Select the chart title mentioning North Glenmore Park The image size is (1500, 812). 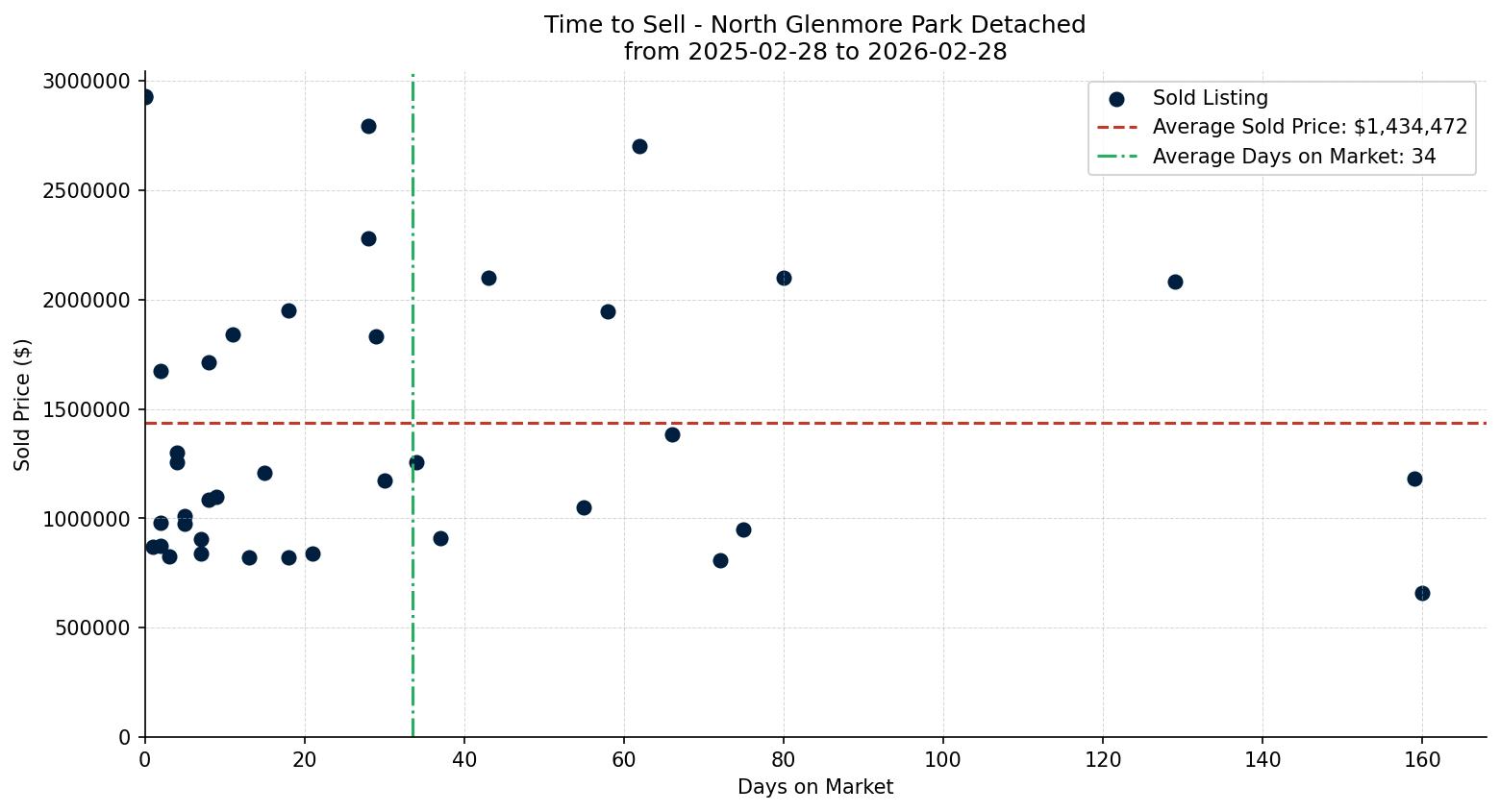pos(814,24)
